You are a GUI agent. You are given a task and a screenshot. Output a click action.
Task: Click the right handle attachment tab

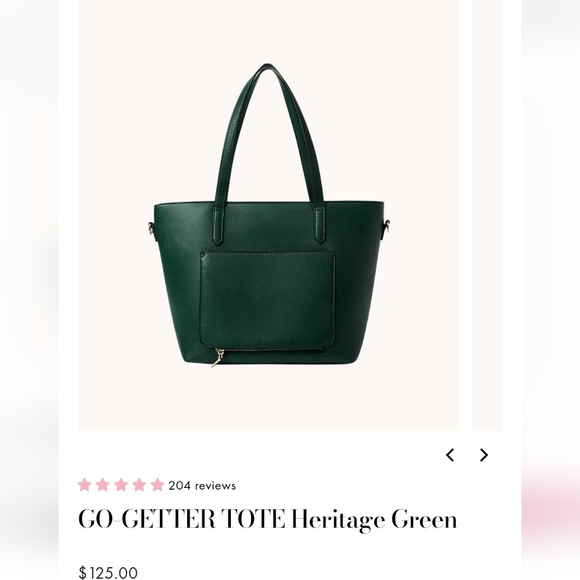click(x=320, y=225)
